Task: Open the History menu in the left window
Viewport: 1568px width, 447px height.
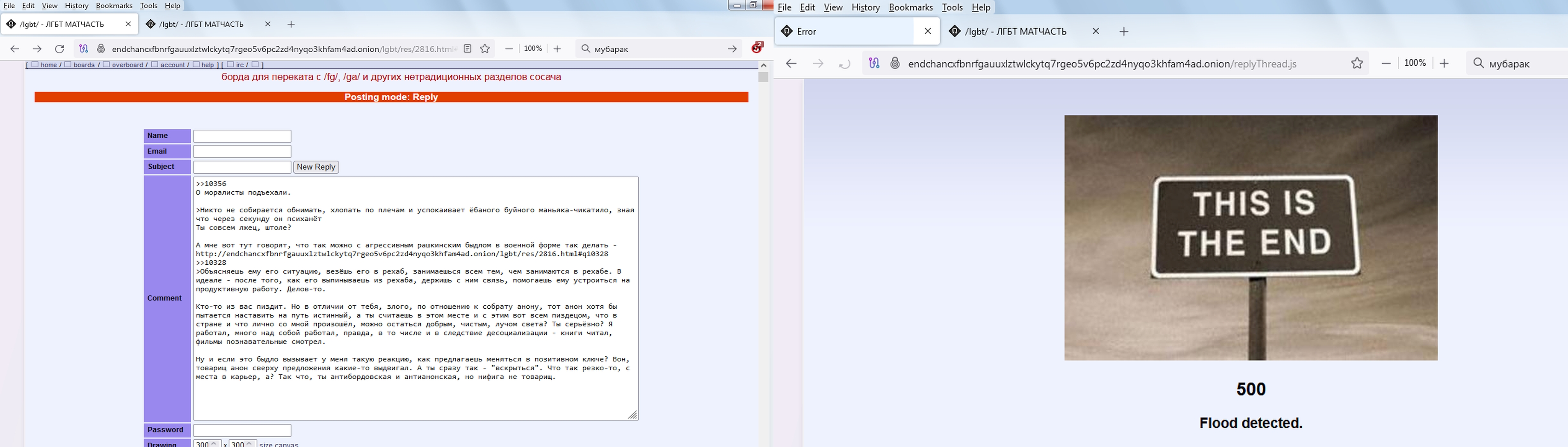Action: click(x=76, y=5)
